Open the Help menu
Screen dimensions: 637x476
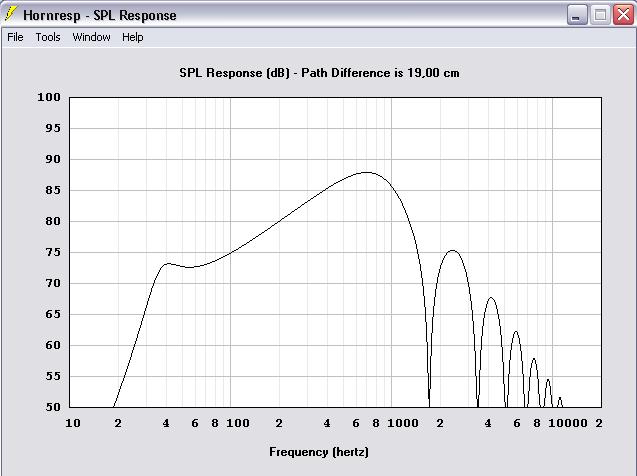point(133,37)
